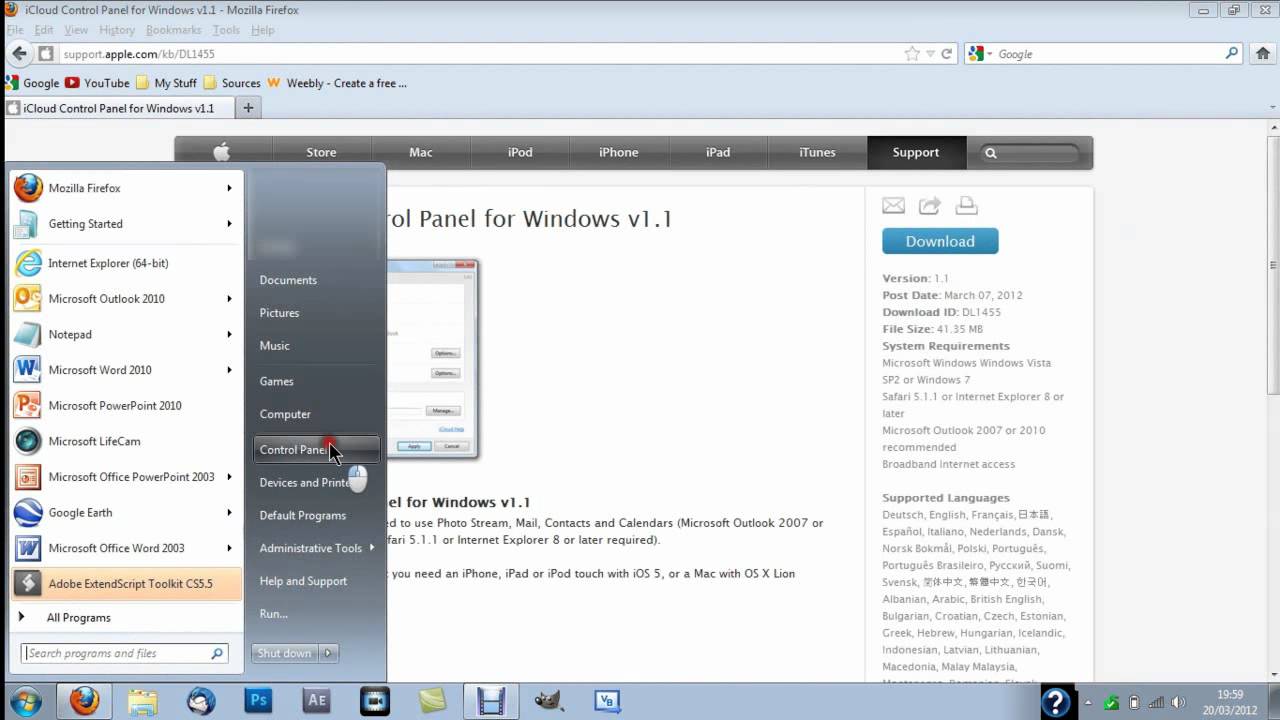Show hidden icons arrow in system tray
Image resolution: width=1280 pixels, height=720 pixels.
[1088, 702]
